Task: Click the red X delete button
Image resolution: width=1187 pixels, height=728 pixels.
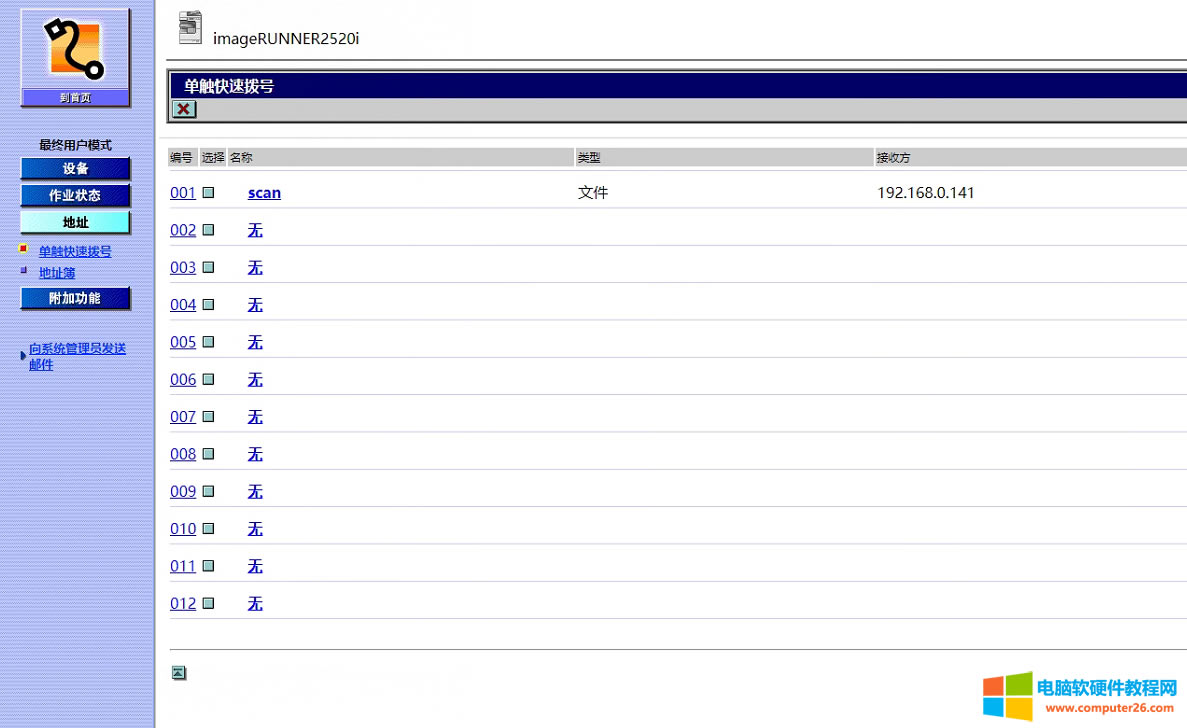Action: [x=184, y=109]
